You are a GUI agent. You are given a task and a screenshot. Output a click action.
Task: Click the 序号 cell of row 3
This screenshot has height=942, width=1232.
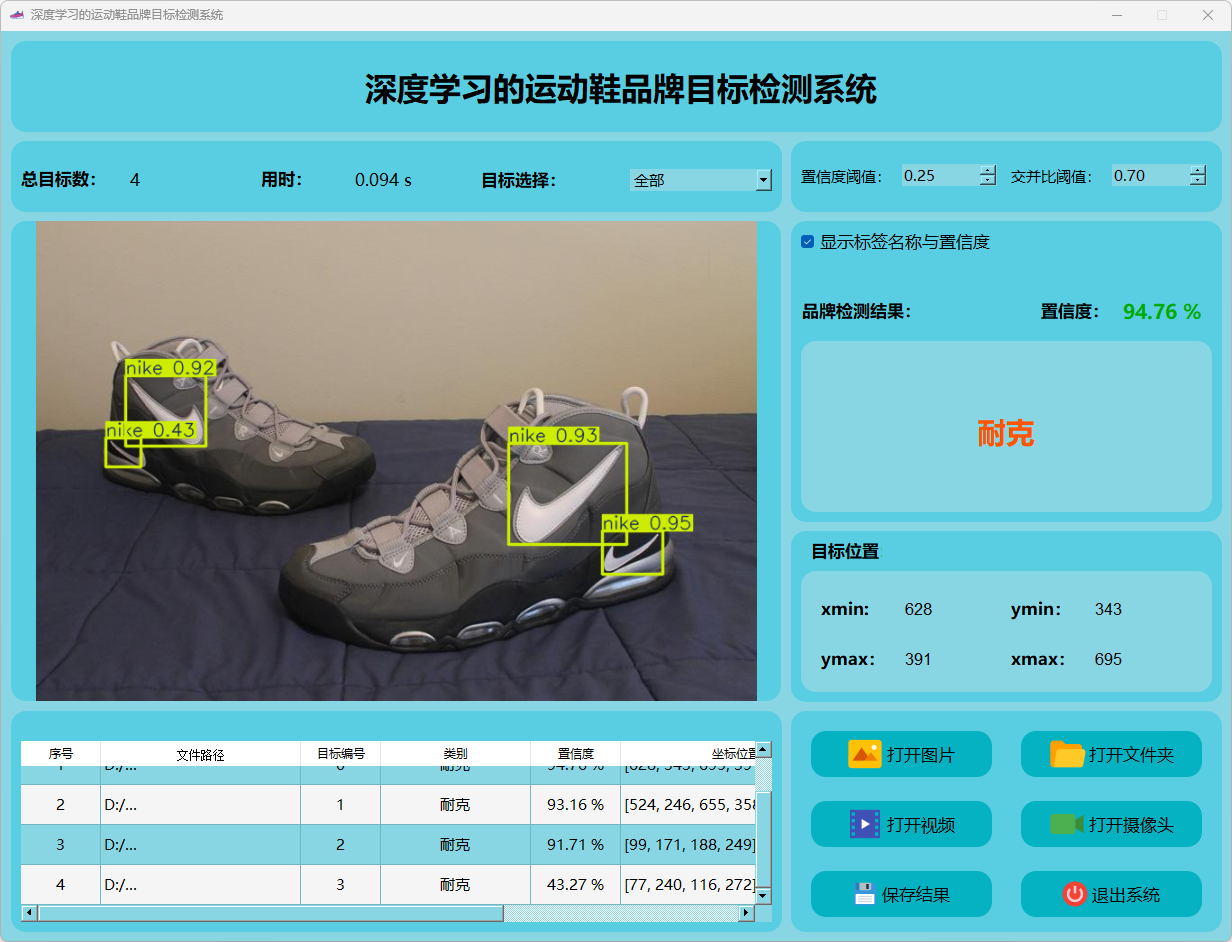pos(61,844)
